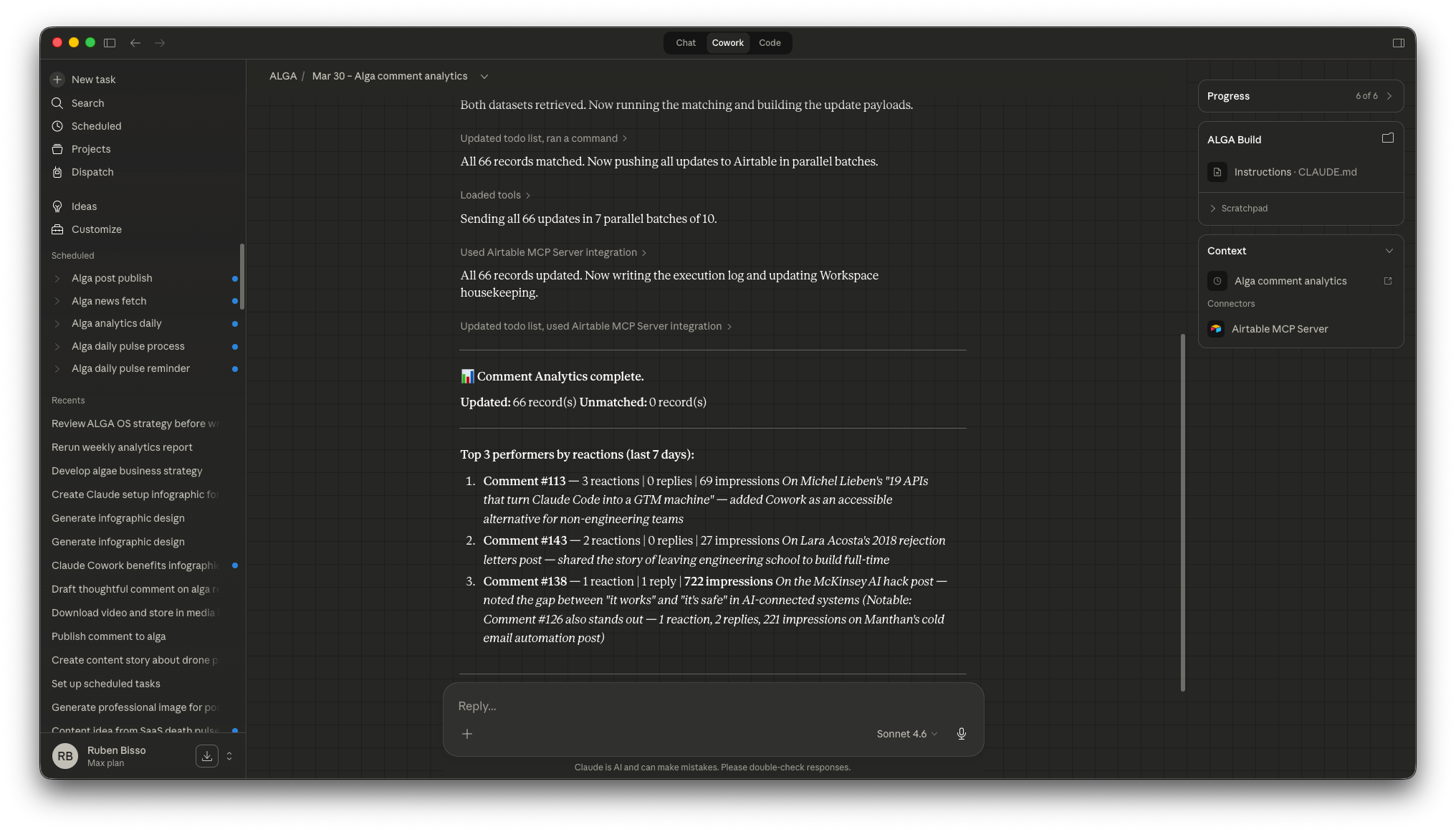The image size is (1456, 832).
Task: Open the account switcher arrows near Ruben Bisso
Action: (229, 756)
